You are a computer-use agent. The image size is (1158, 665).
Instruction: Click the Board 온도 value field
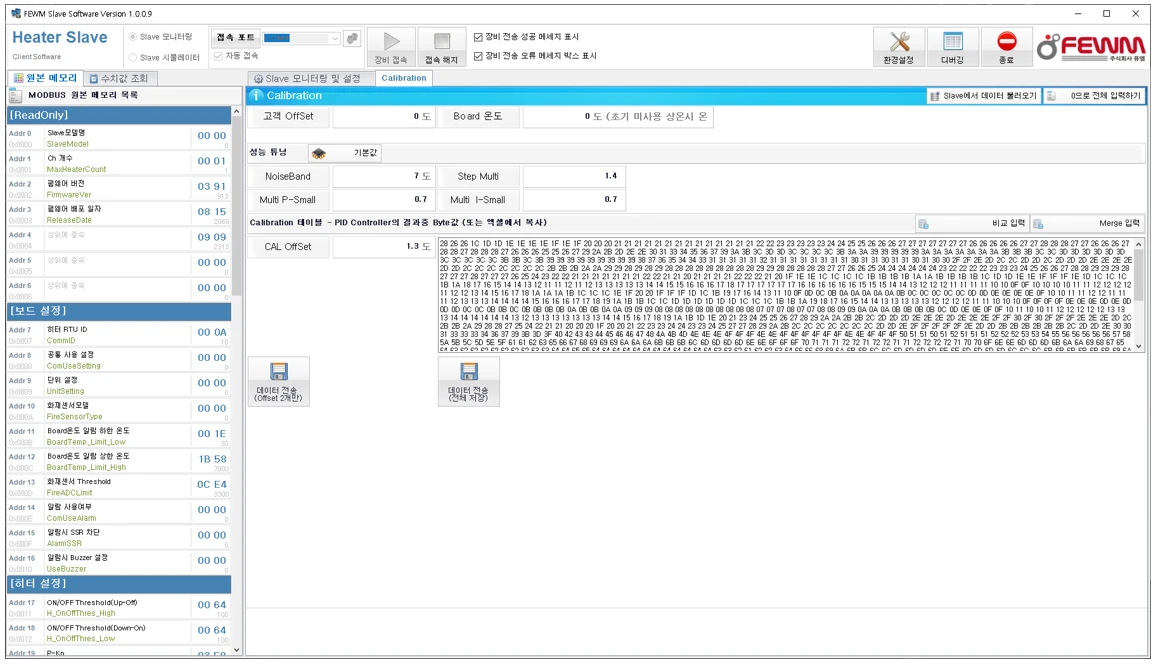coord(618,117)
